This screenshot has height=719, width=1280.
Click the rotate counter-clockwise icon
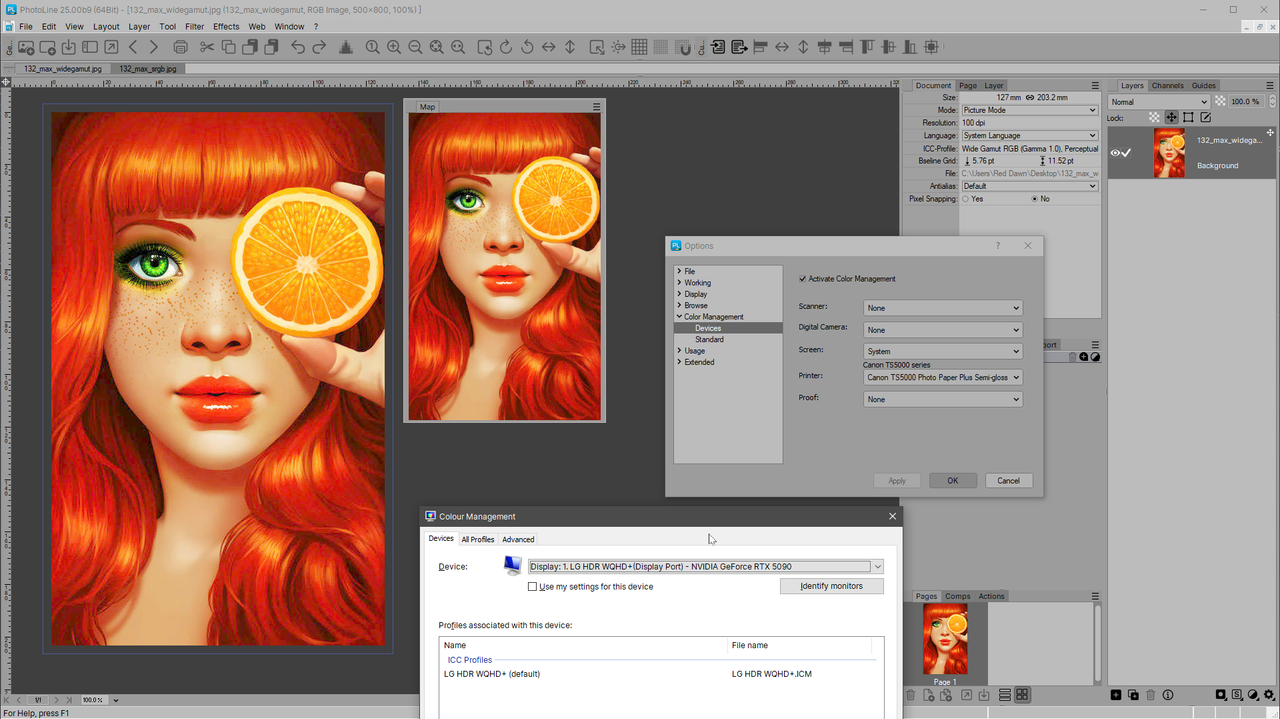527,47
